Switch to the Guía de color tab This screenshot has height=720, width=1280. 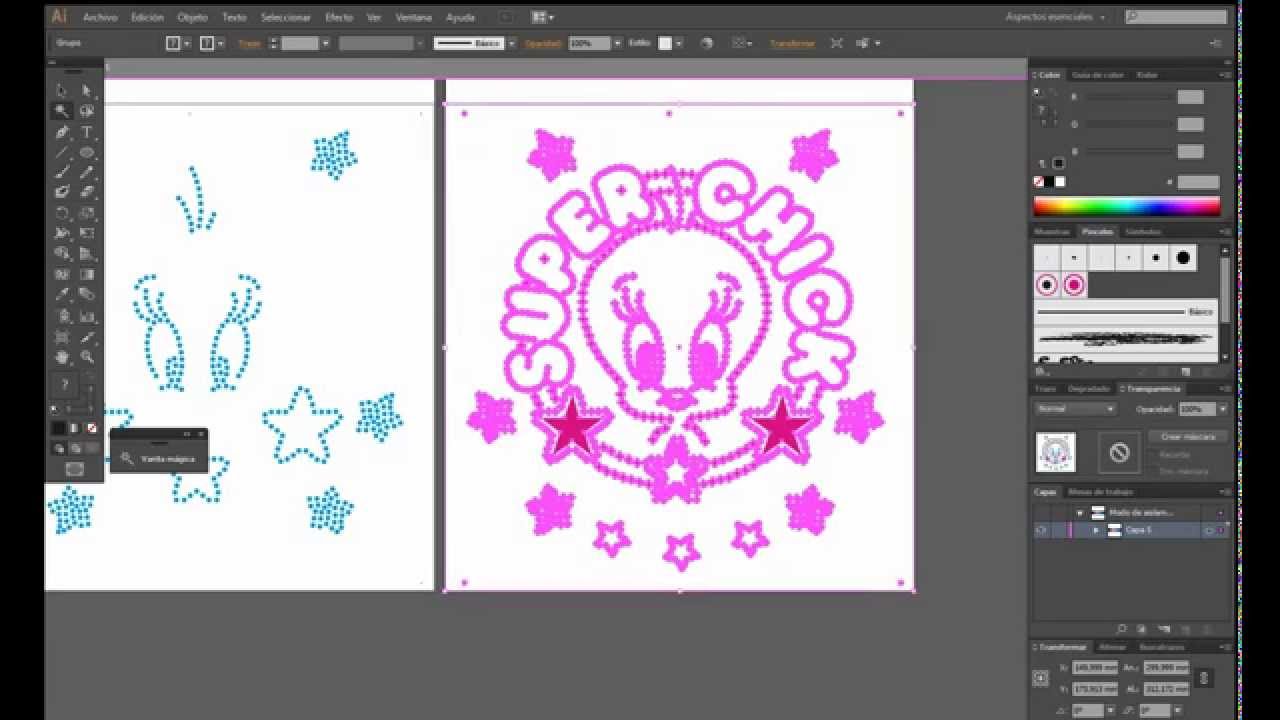tap(1098, 75)
